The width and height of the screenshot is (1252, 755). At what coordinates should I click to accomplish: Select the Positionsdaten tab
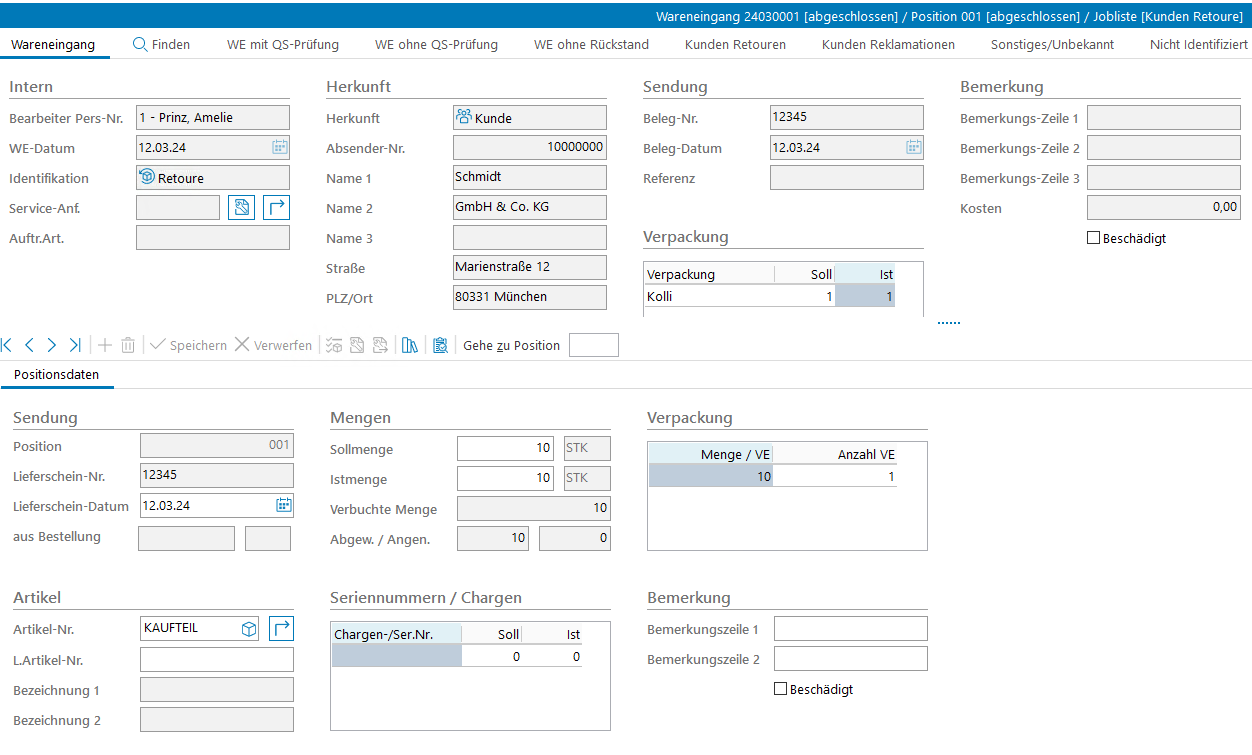pos(57,375)
